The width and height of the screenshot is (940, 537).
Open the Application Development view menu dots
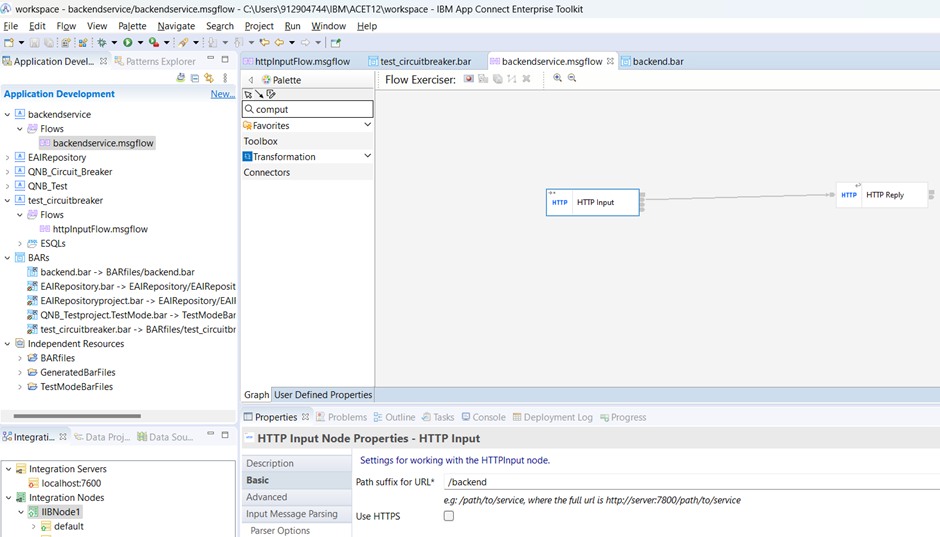225,78
